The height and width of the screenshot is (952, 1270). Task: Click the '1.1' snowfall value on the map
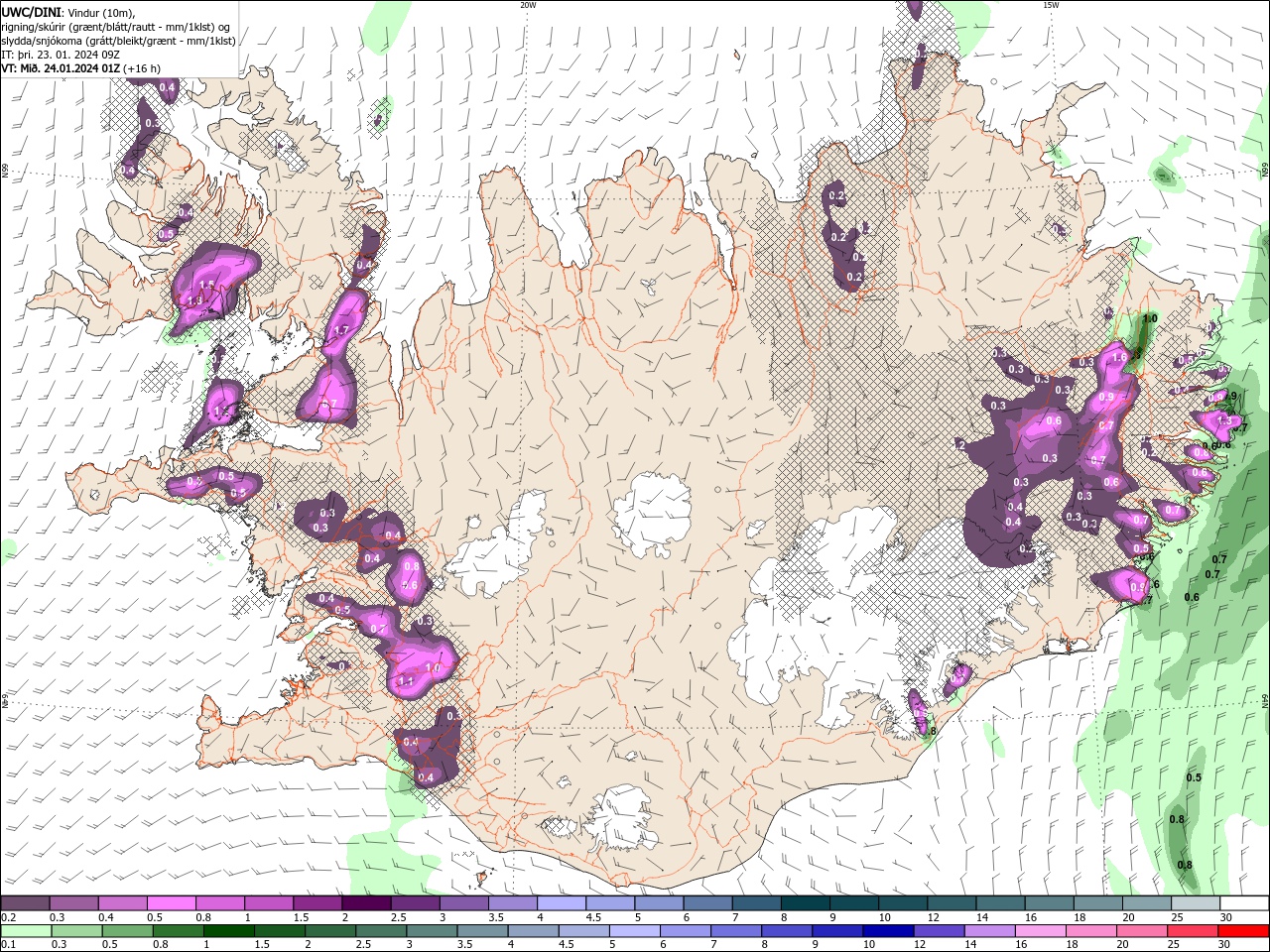[x=406, y=682]
